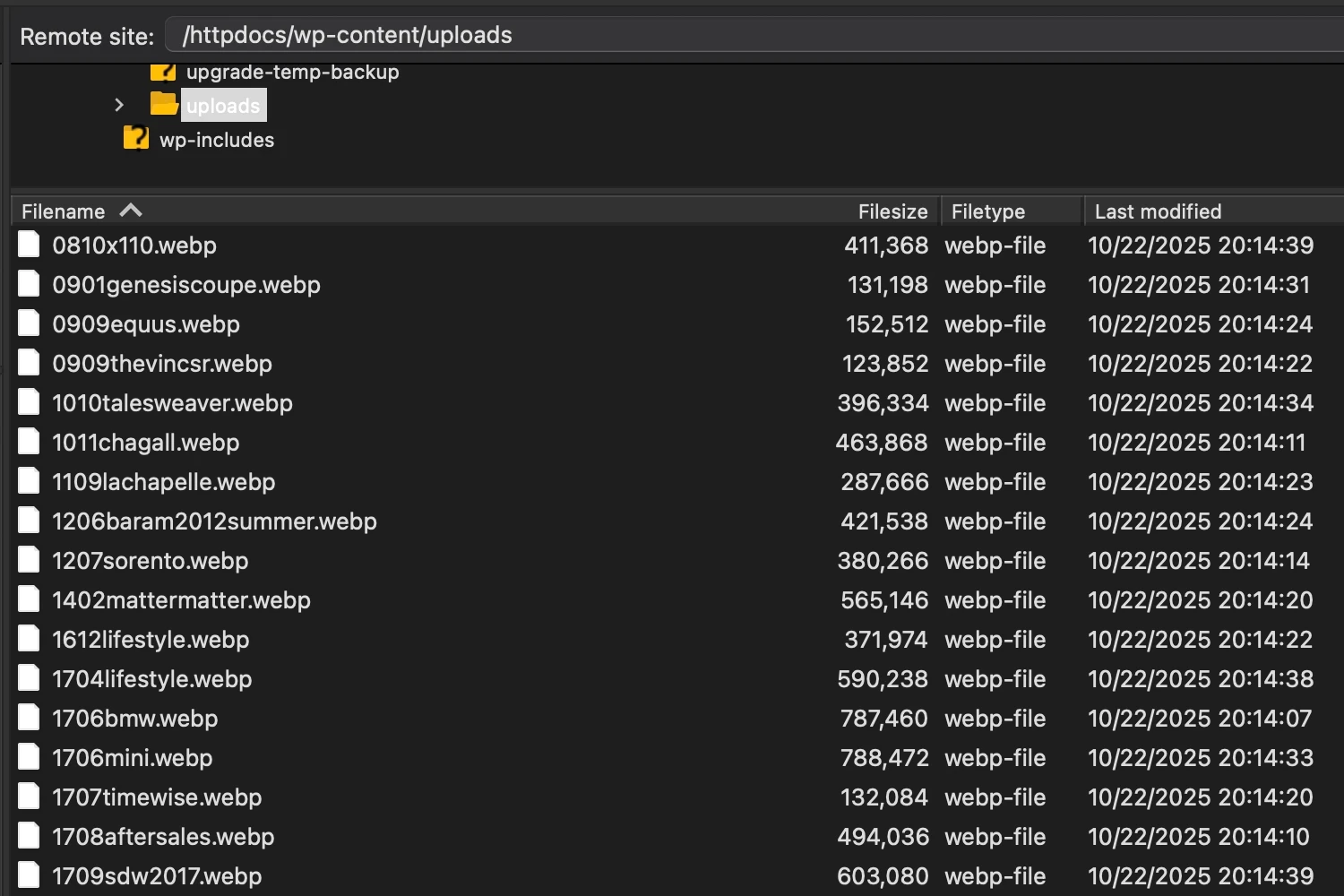Viewport: 1344px width, 896px height.
Task: Click the Remote site path field
Action: coord(753,35)
